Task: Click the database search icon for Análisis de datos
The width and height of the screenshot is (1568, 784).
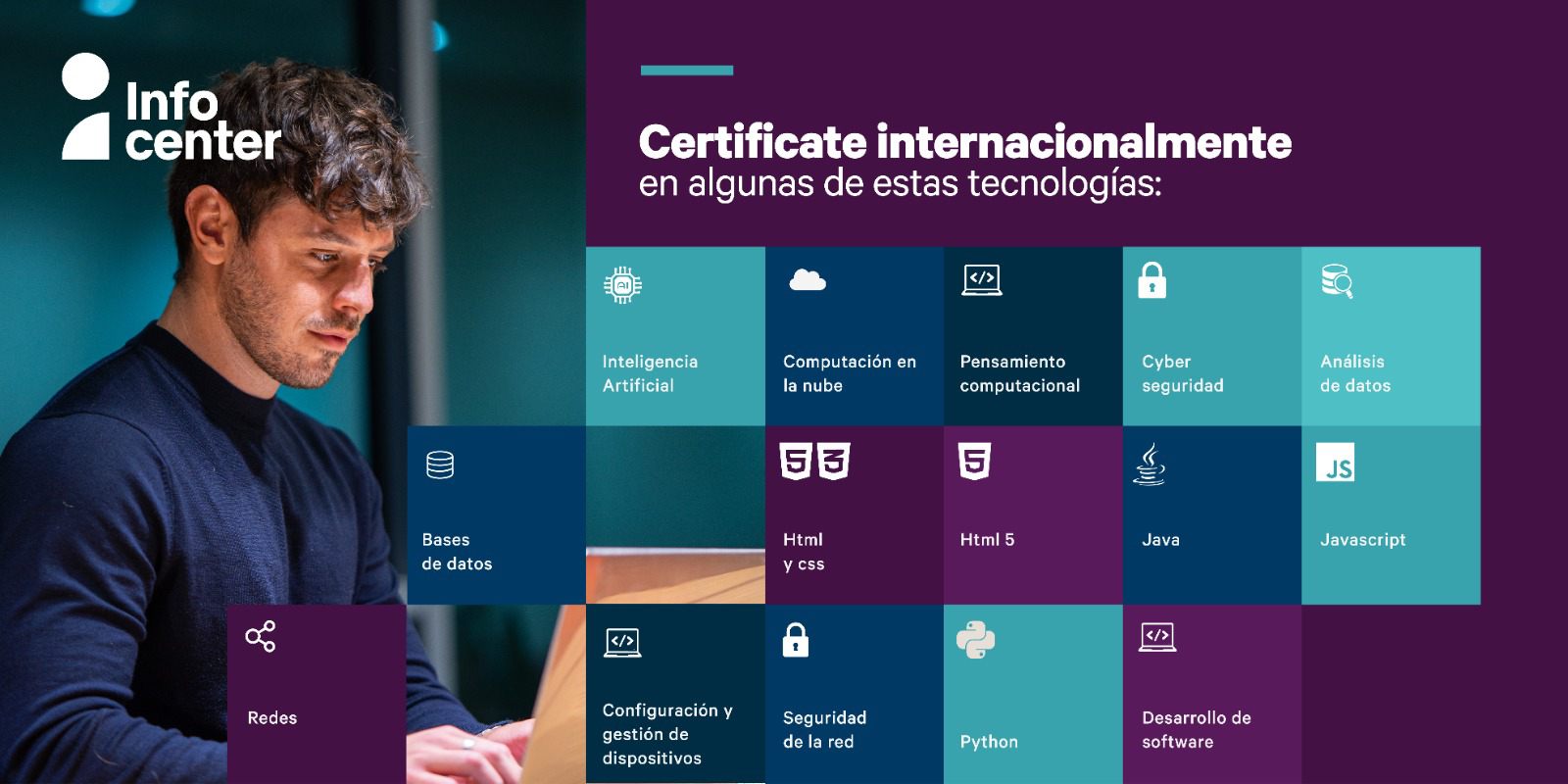Action: click(x=1338, y=281)
